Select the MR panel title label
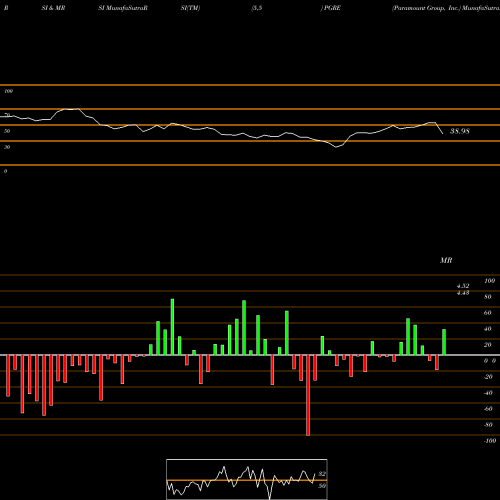 tap(446, 260)
